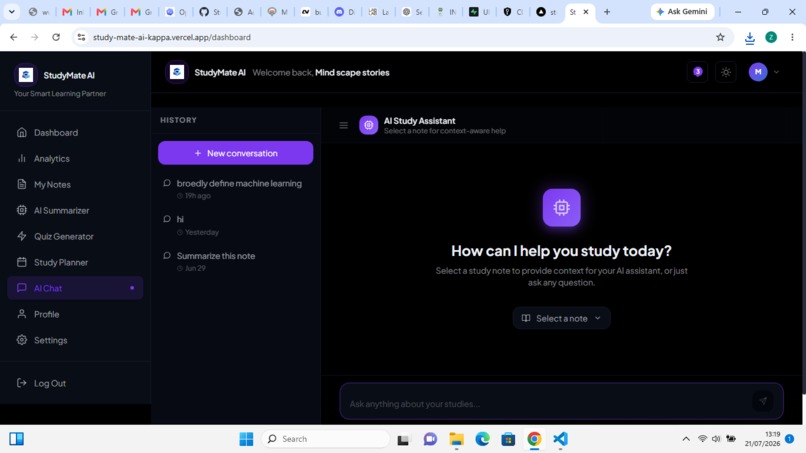
Task: Click Log Out
Action: 75,383
